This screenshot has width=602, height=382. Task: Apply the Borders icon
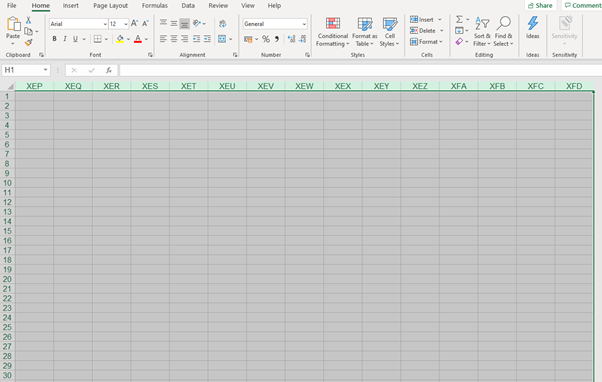98,39
